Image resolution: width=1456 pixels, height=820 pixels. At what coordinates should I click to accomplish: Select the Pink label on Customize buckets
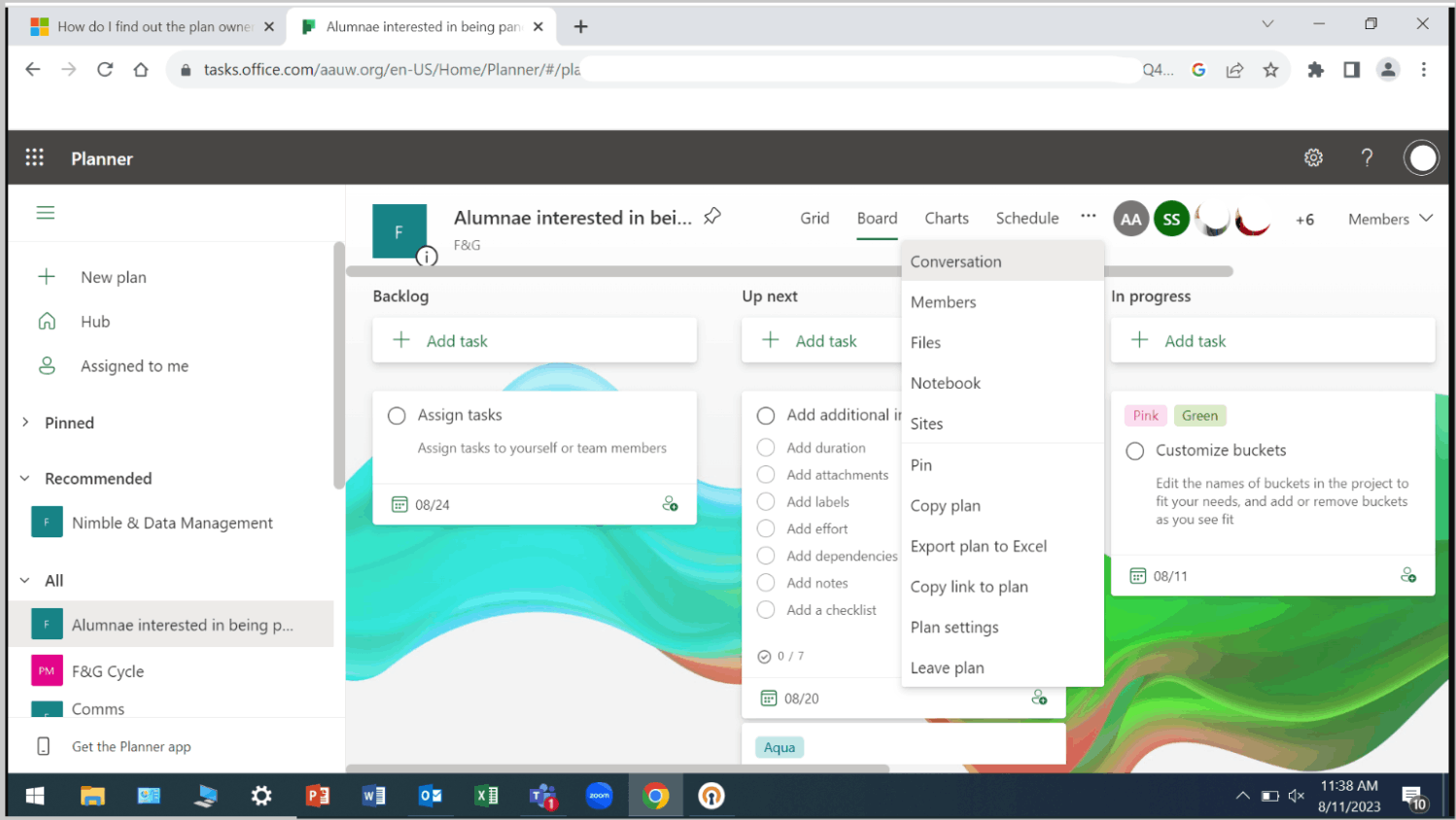coord(1145,415)
